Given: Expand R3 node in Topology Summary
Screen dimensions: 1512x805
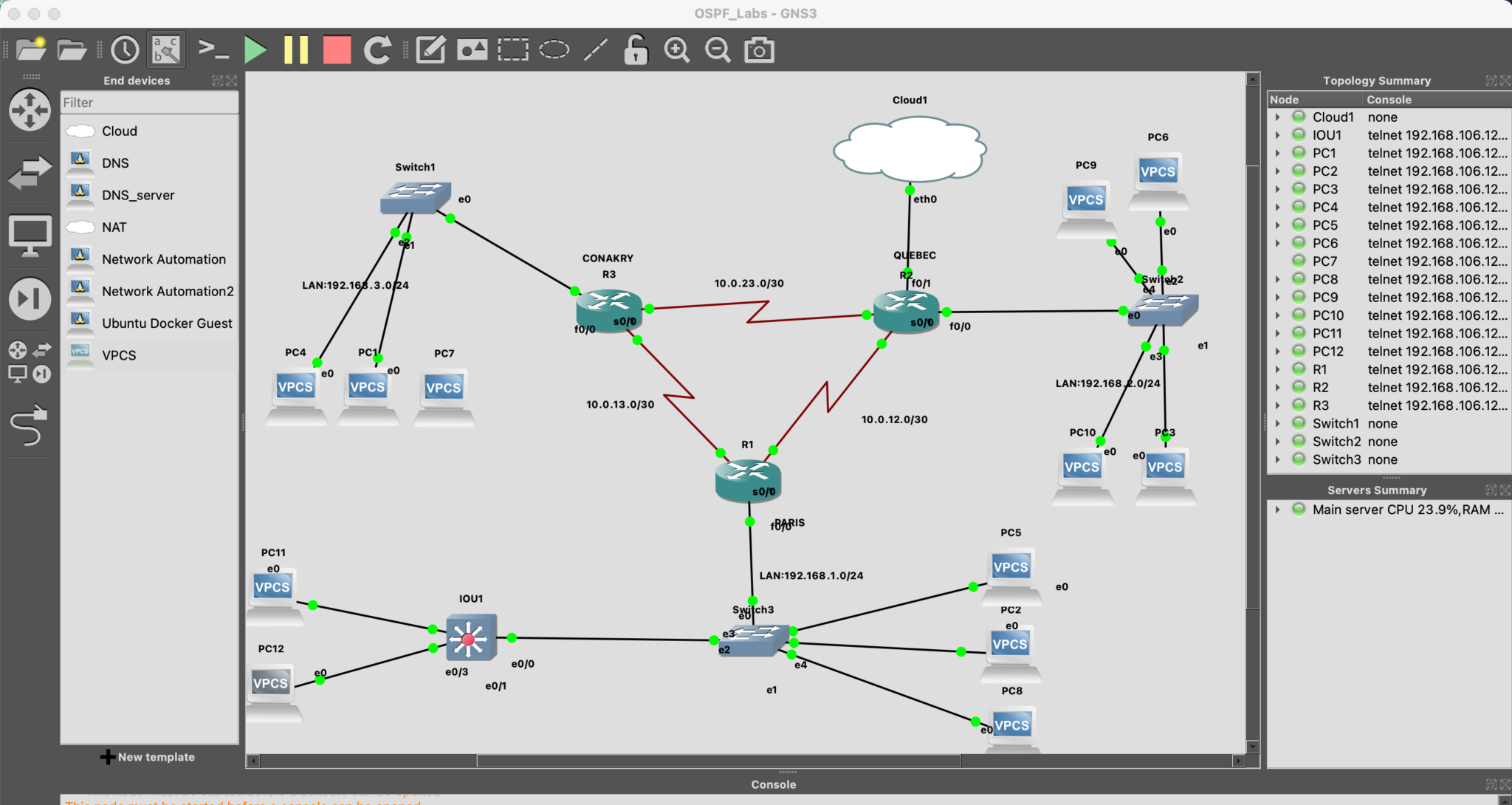Looking at the screenshot, I should point(1277,405).
